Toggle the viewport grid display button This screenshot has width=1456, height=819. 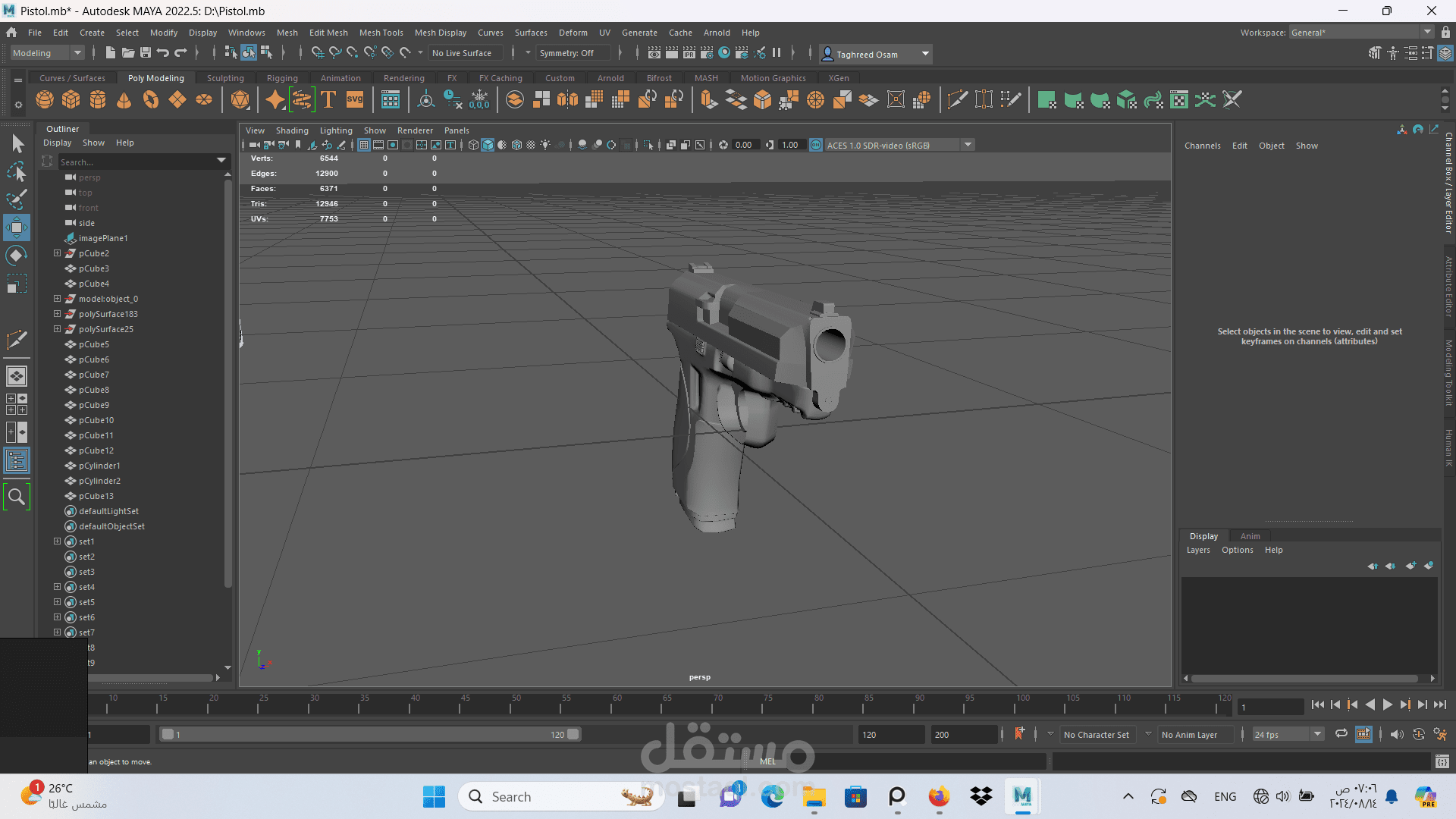[364, 145]
